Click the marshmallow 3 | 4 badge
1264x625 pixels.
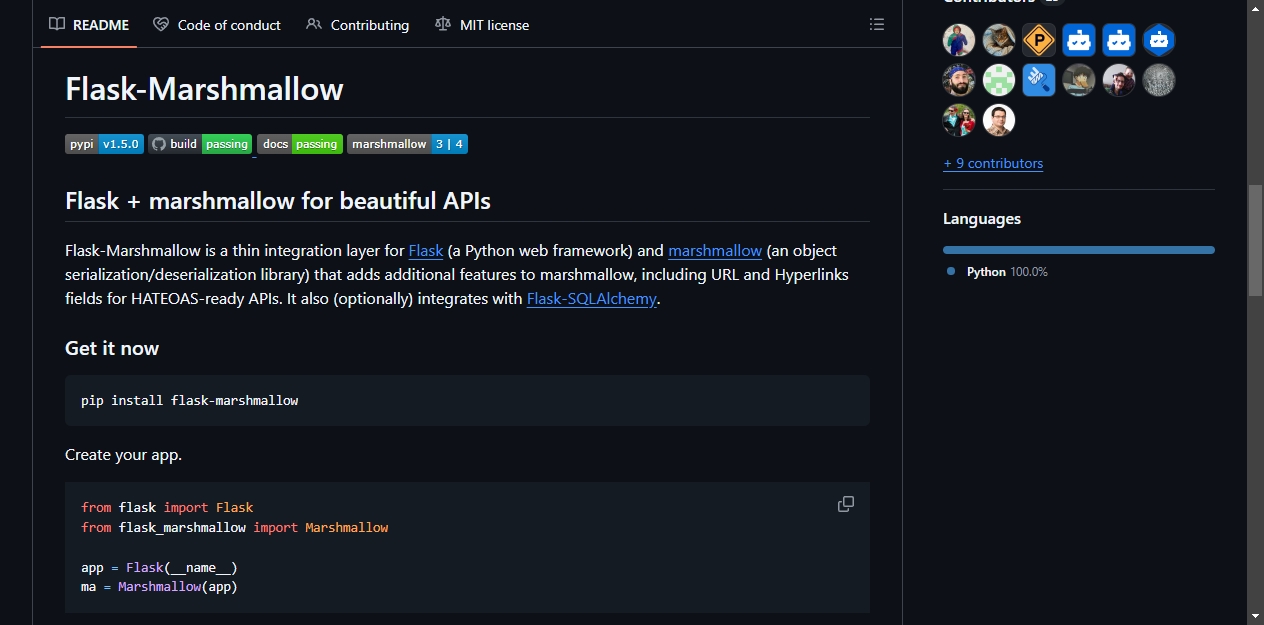pos(407,144)
